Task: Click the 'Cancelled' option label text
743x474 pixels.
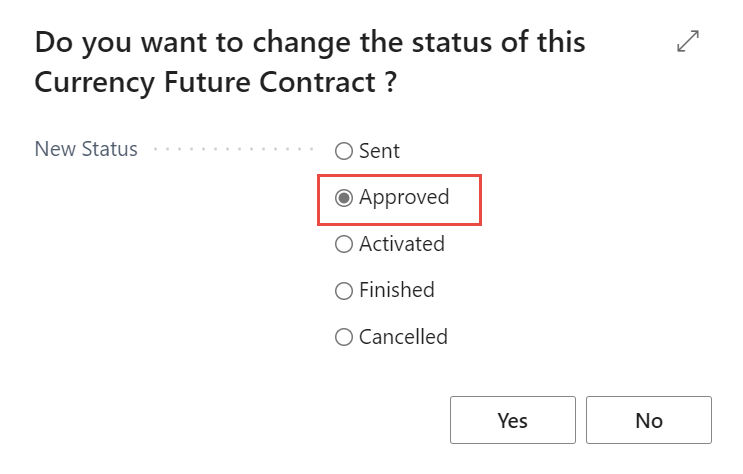Action: tap(403, 337)
